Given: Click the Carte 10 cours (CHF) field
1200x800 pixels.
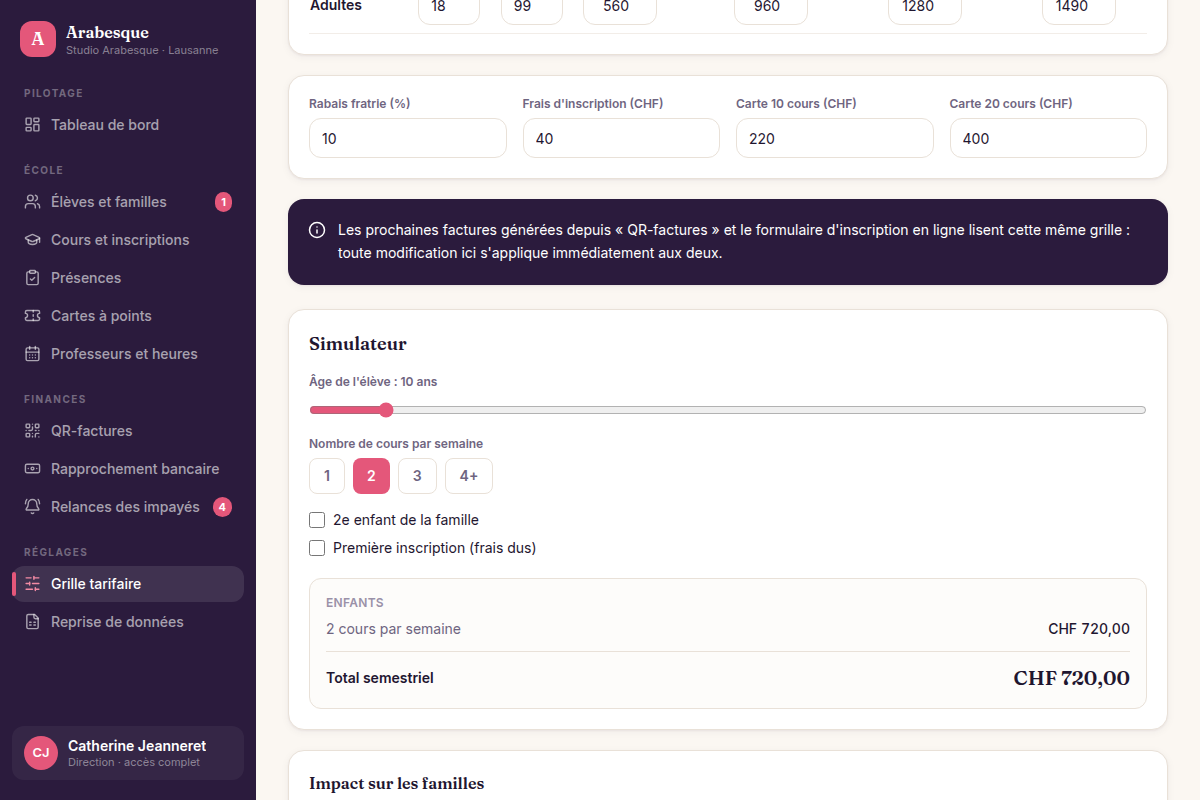Looking at the screenshot, I should tap(835, 138).
